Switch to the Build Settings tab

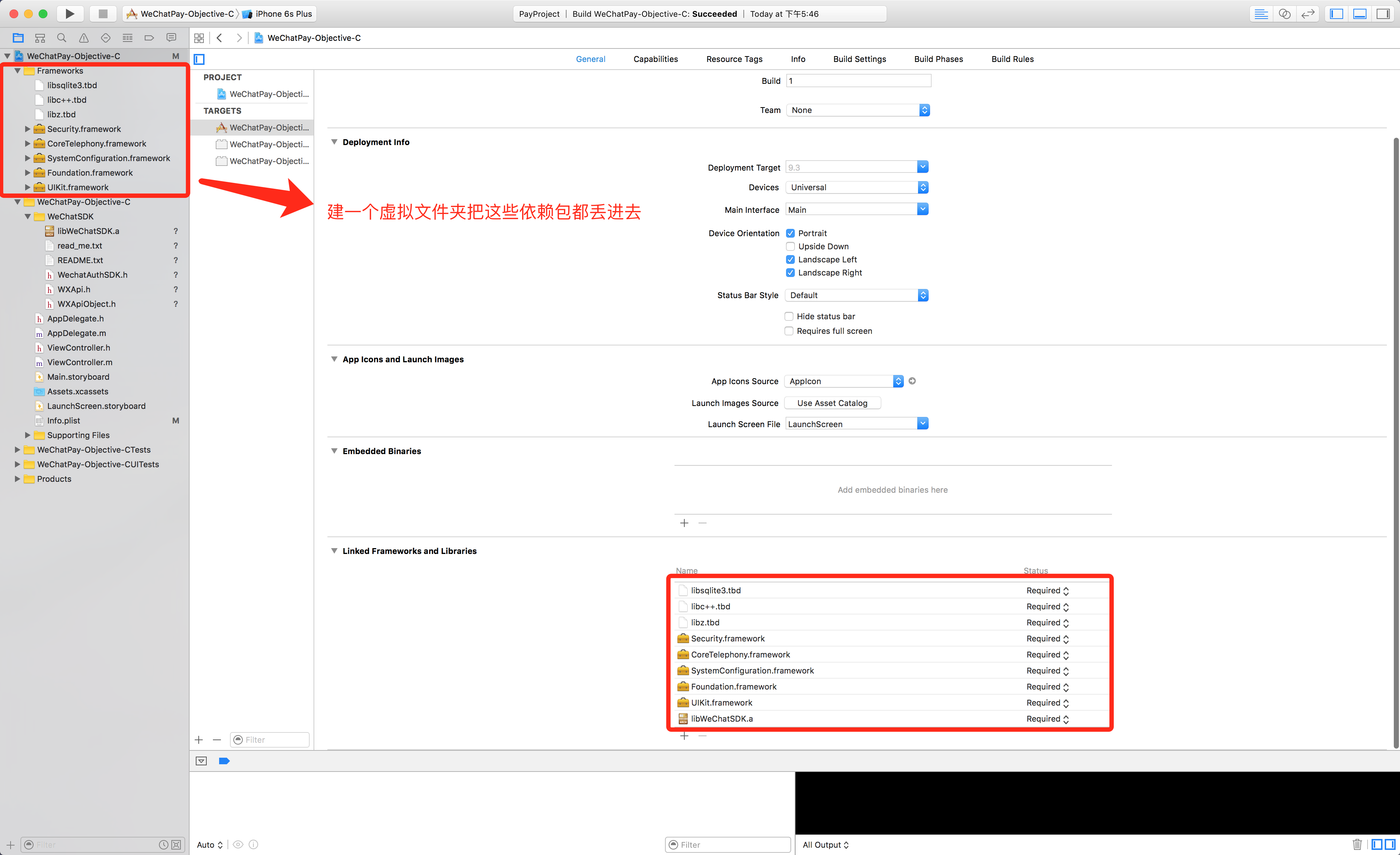[x=859, y=59]
